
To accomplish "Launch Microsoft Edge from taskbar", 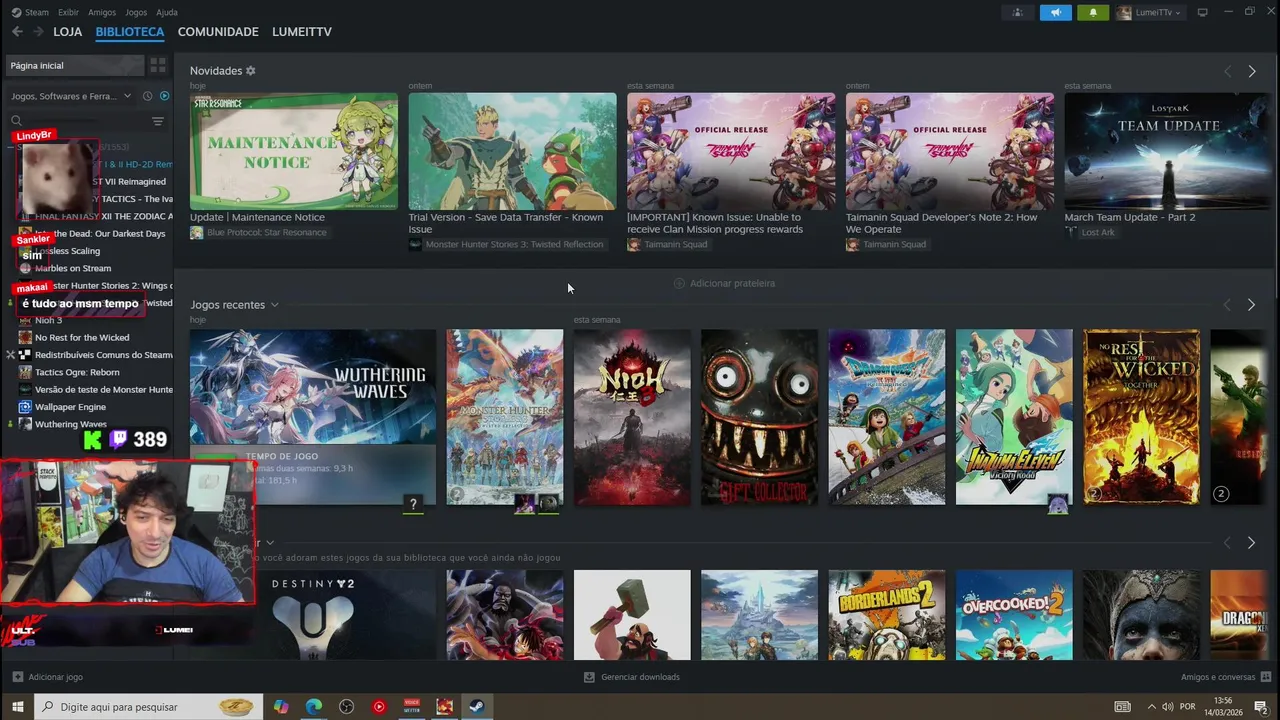I will pos(313,707).
